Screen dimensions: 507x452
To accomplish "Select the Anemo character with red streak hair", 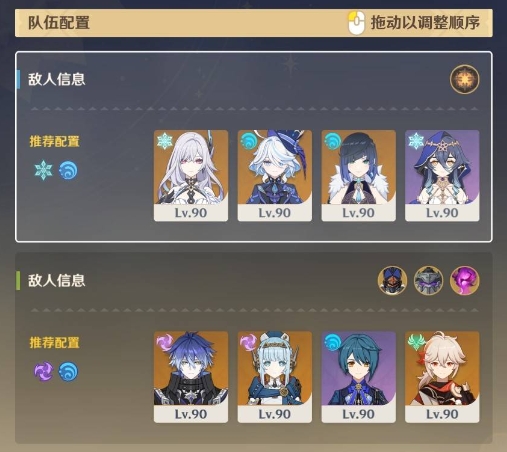I will (x=442, y=377).
